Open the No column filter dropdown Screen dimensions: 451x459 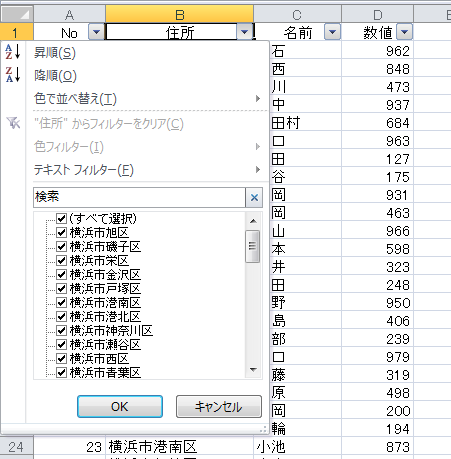[97, 32]
